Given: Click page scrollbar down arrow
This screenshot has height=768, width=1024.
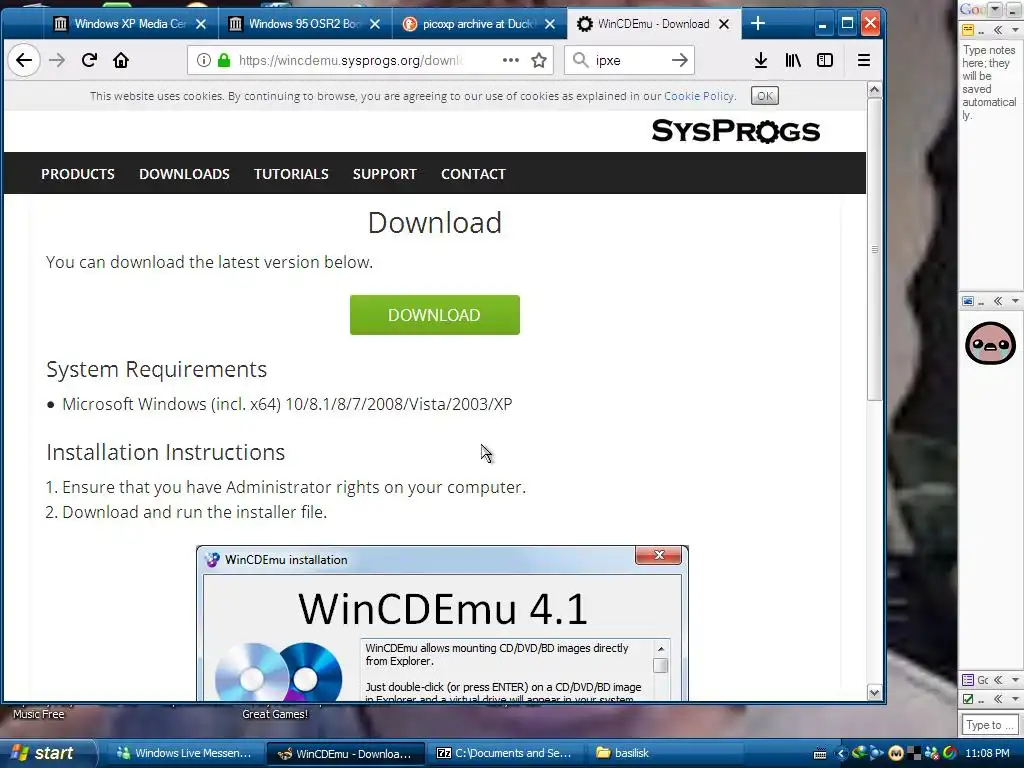Looking at the screenshot, I should point(874,693).
